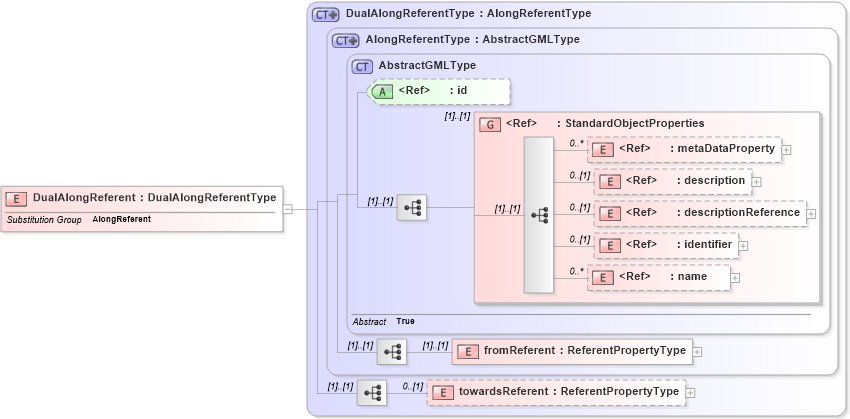
Task: Click the CT icon of AbstractGMLType
Action: click(x=362, y=67)
